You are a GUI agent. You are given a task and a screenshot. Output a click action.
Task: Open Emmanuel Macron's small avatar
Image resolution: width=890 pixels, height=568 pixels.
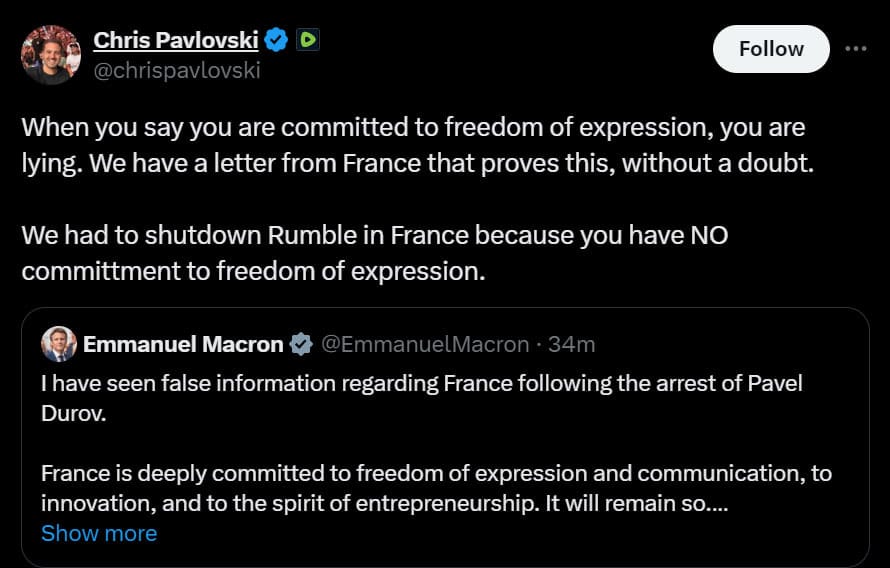click(x=59, y=344)
